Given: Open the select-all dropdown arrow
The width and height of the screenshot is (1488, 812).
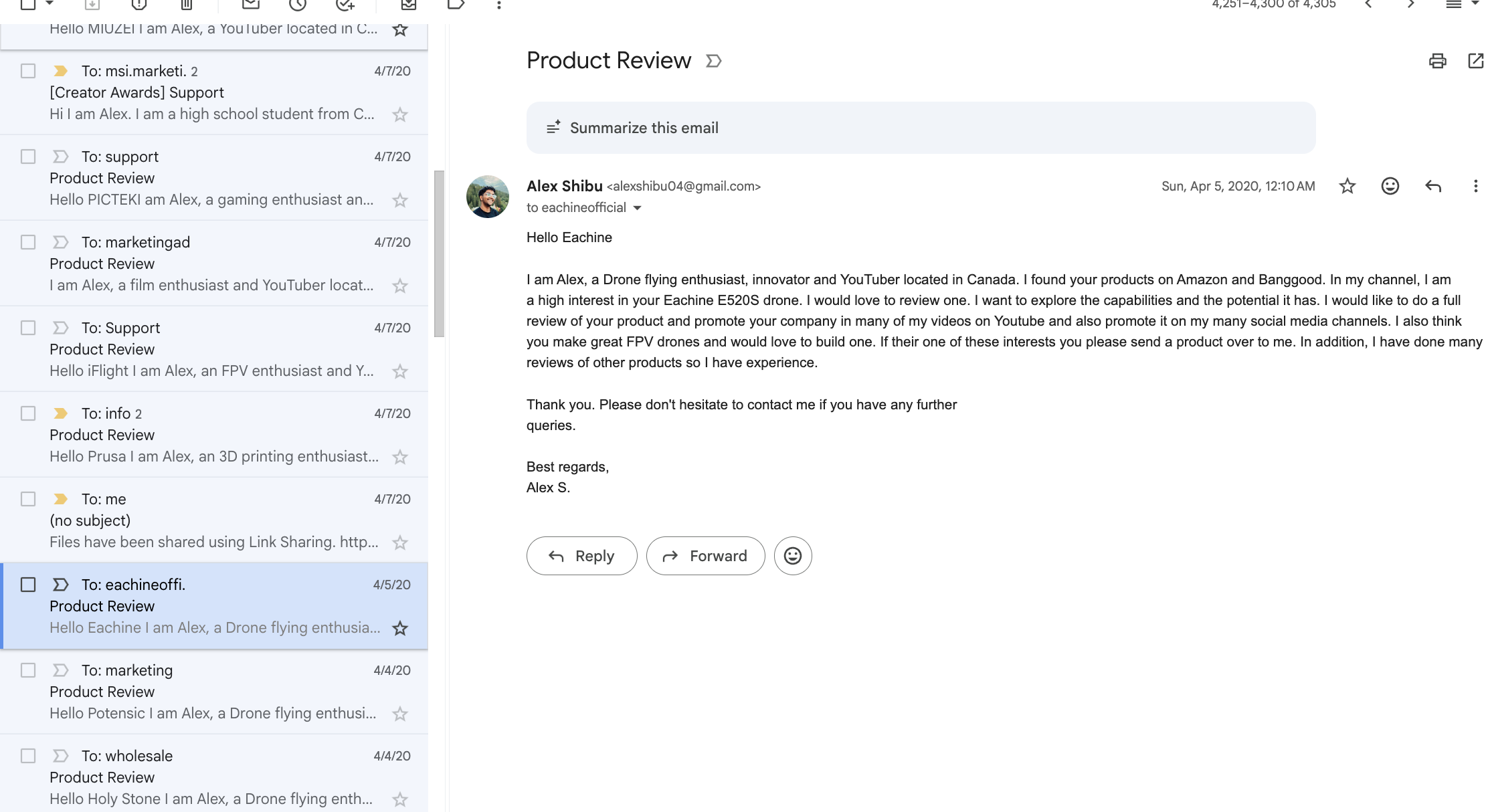Looking at the screenshot, I should click(50, 4).
